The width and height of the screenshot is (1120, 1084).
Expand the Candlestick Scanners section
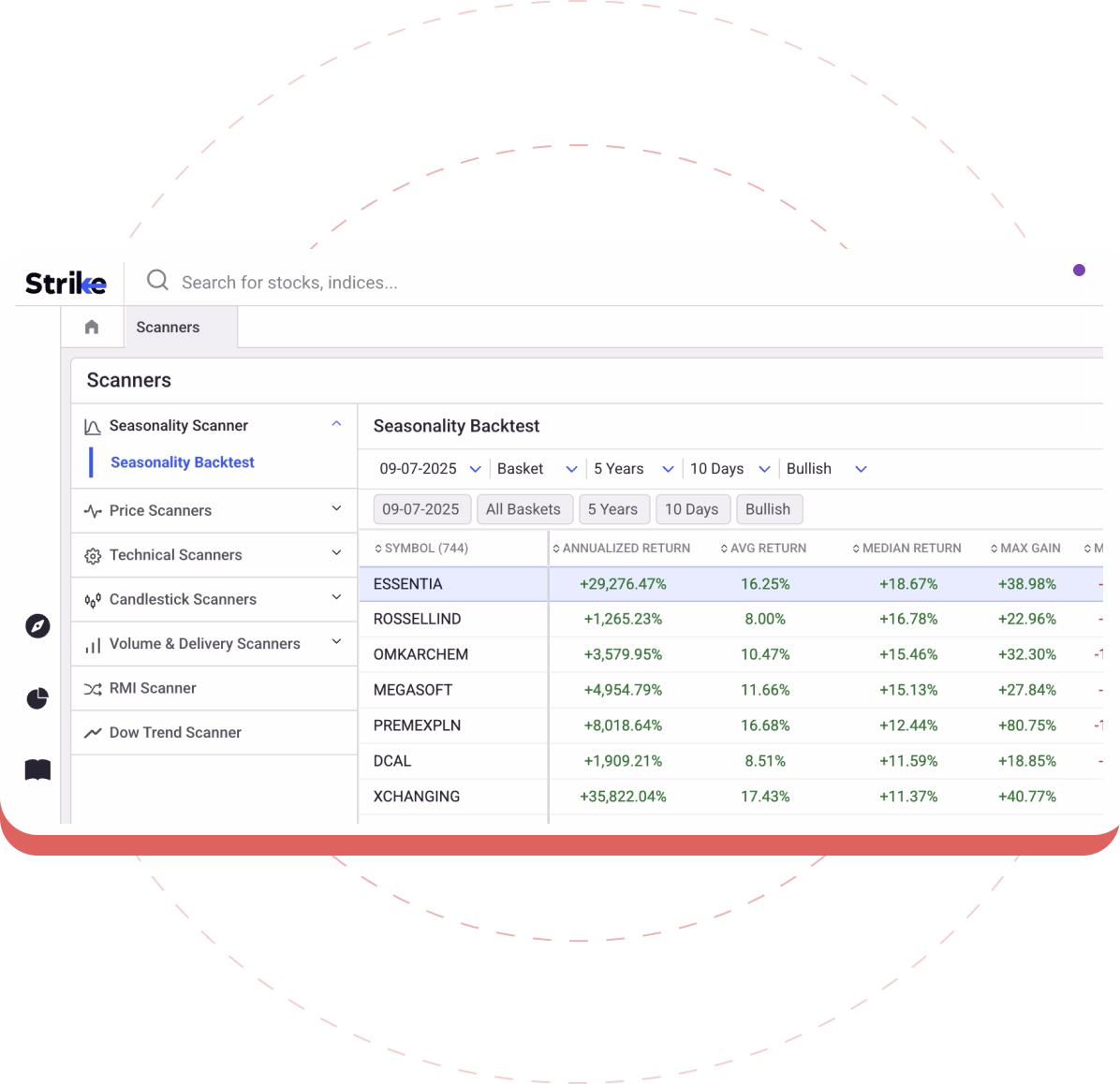pos(336,598)
